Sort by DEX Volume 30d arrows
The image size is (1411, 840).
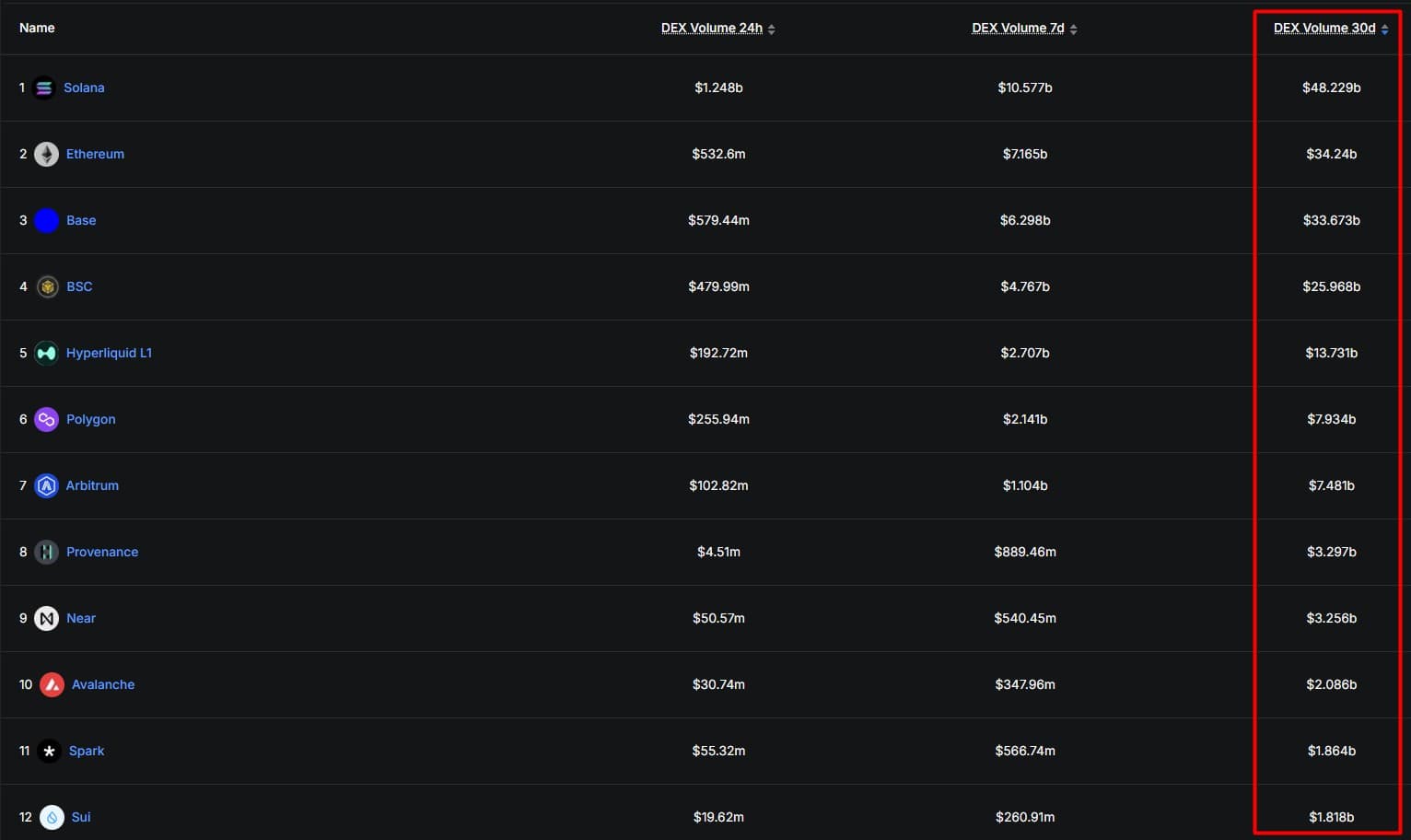coord(1384,29)
